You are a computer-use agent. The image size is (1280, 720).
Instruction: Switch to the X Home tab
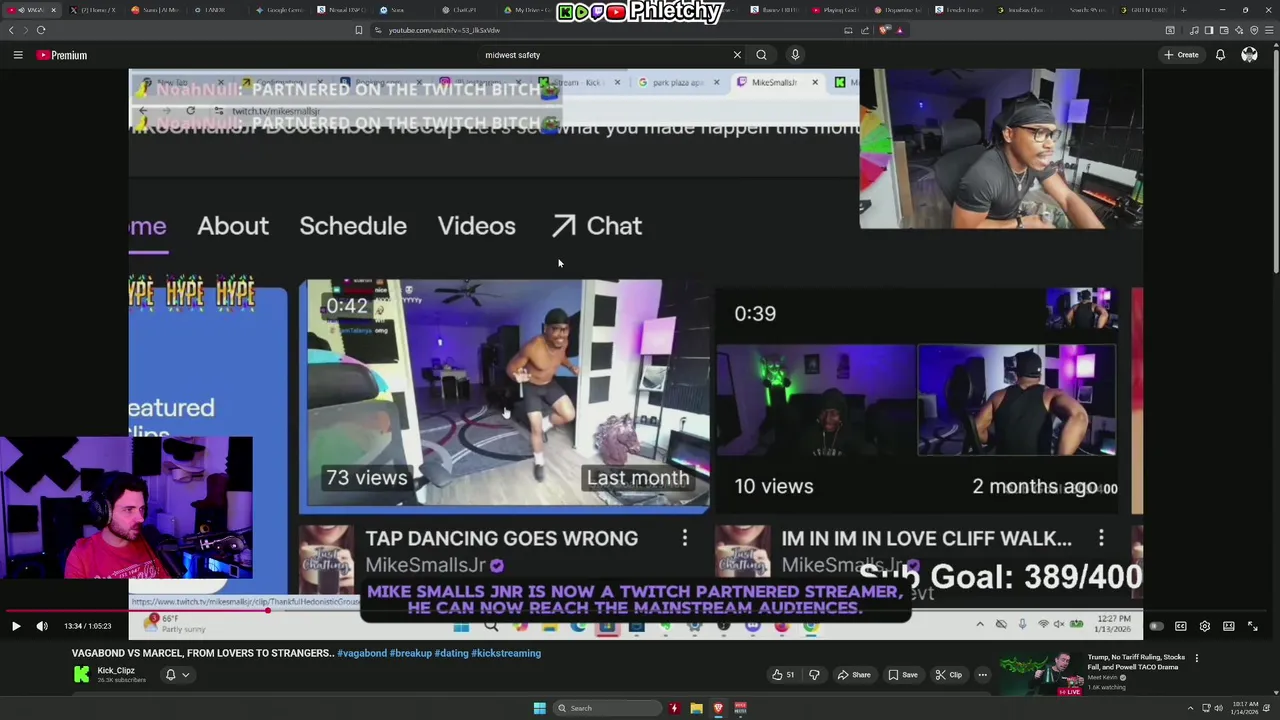93,10
